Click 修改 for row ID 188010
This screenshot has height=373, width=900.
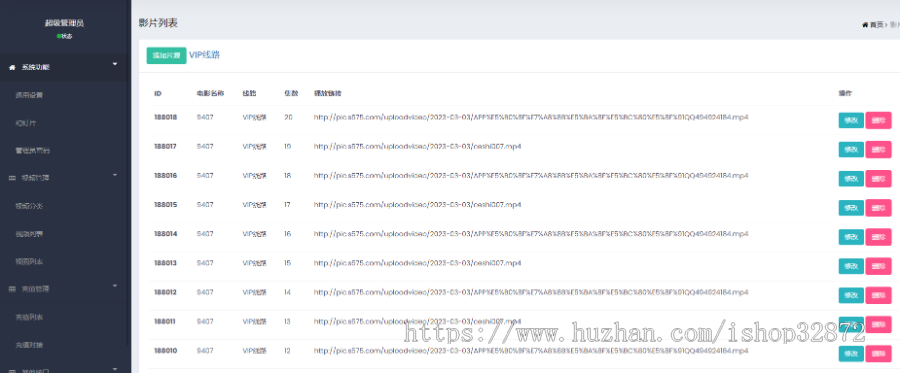point(851,353)
